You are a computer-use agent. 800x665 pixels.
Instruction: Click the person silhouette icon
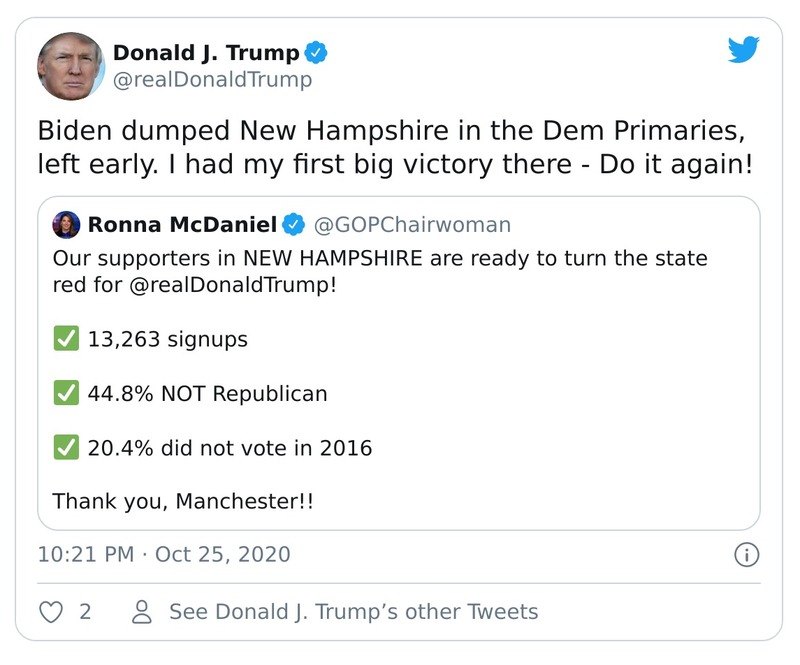143,610
